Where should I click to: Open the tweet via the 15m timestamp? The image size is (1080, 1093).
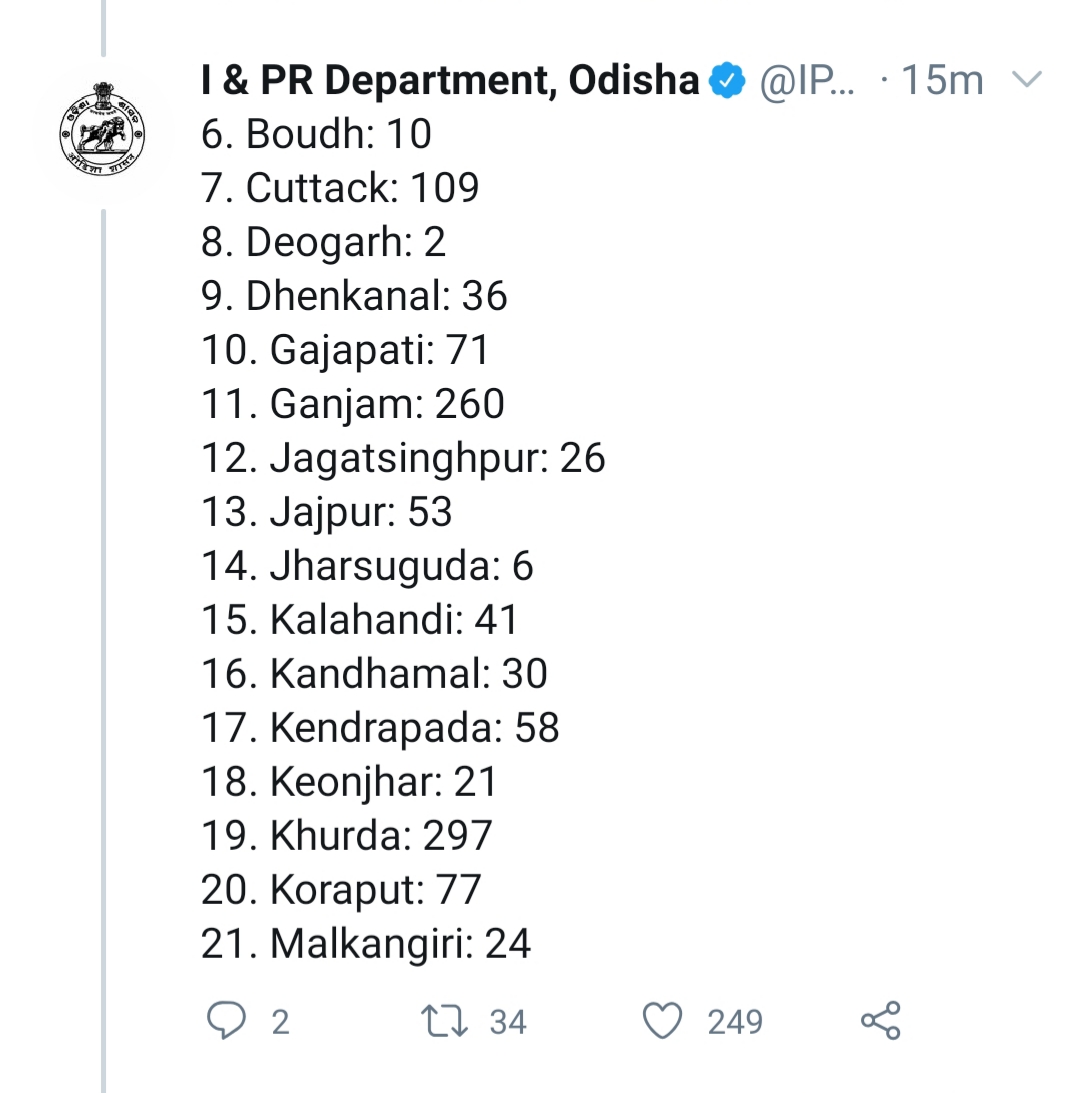[942, 81]
